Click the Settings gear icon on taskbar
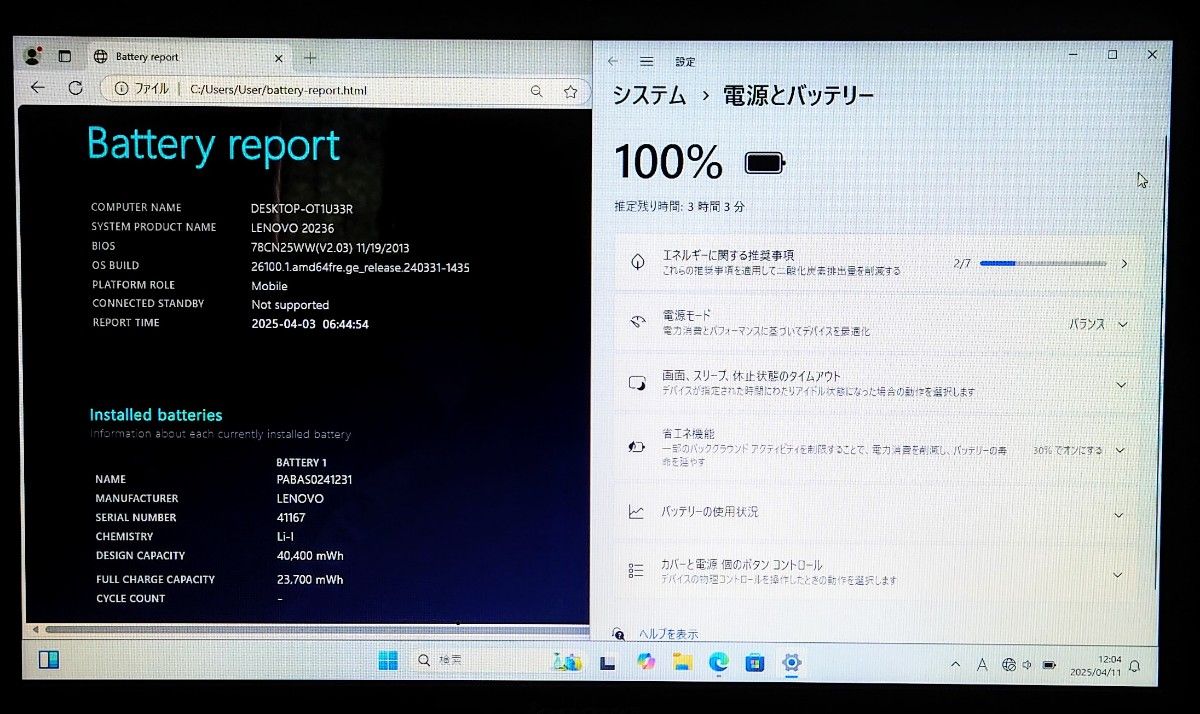 tap(792, 662)
